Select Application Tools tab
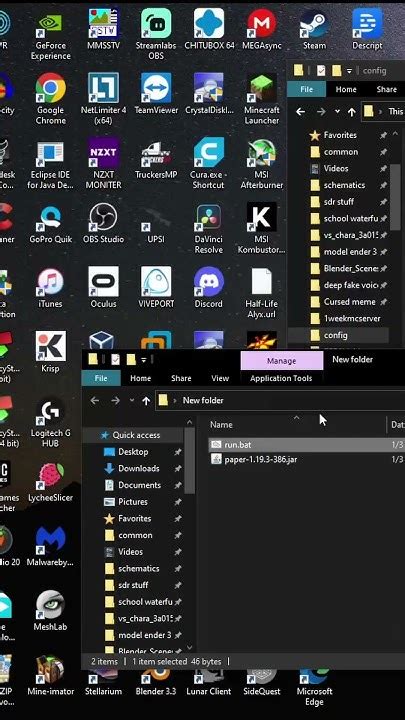 (281, 378)
